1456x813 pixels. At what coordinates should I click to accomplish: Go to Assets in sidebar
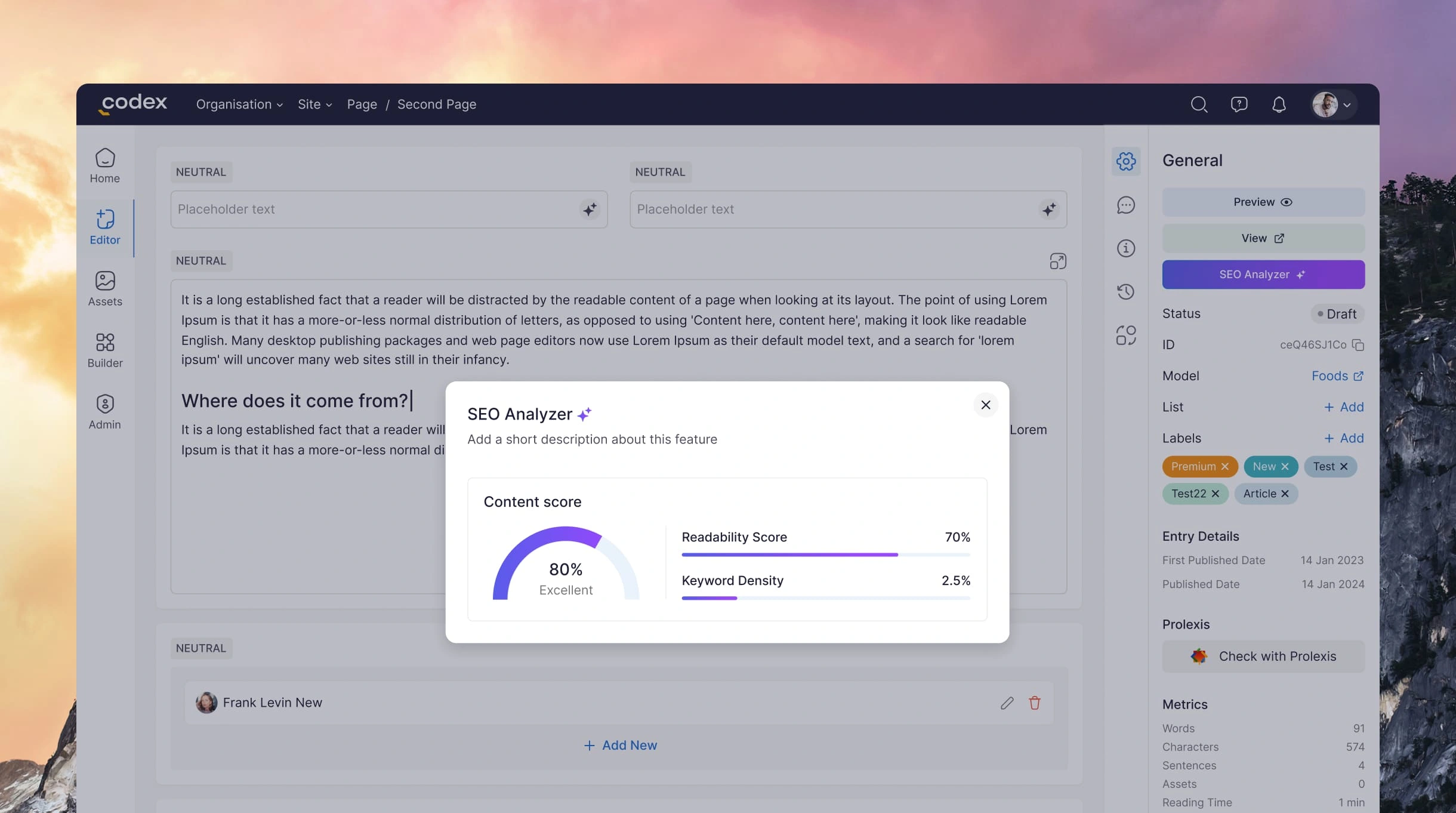(x=105, y=289)
